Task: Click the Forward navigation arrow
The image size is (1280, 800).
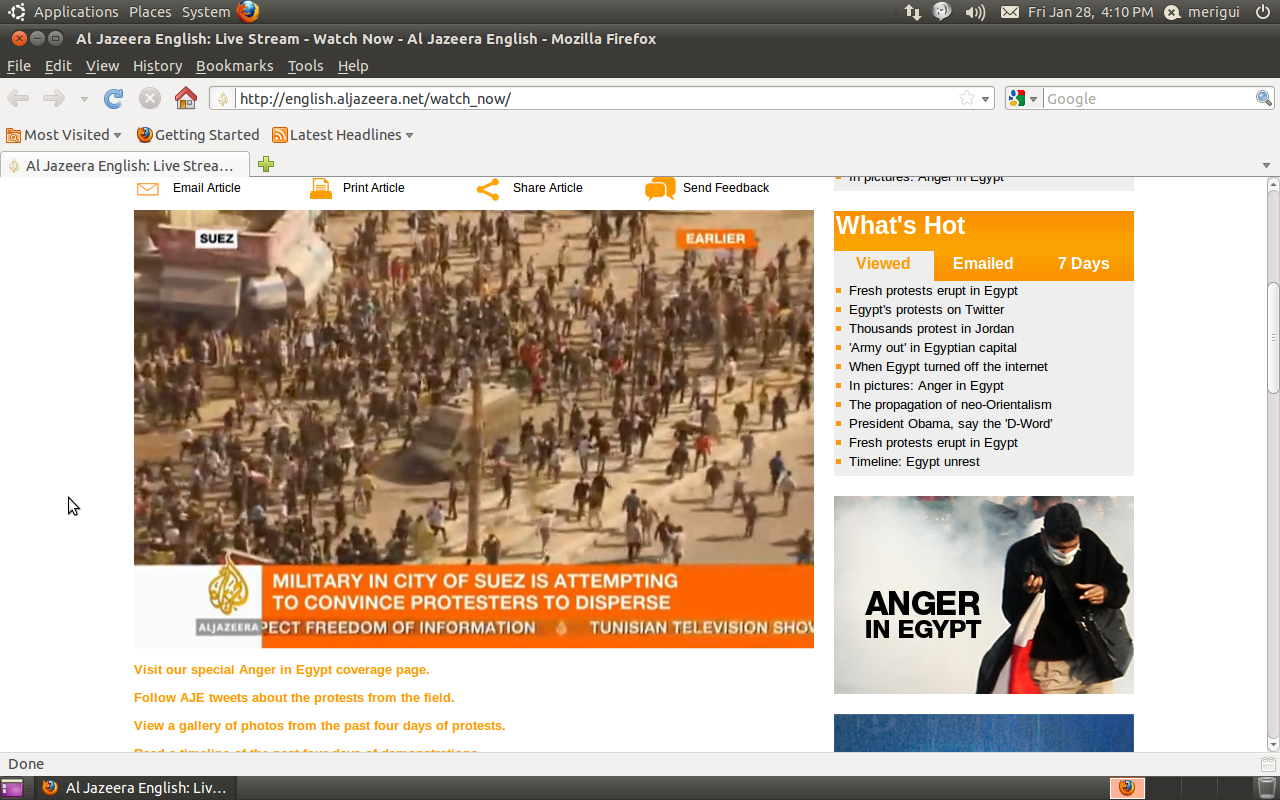Action: pos(54,98)
